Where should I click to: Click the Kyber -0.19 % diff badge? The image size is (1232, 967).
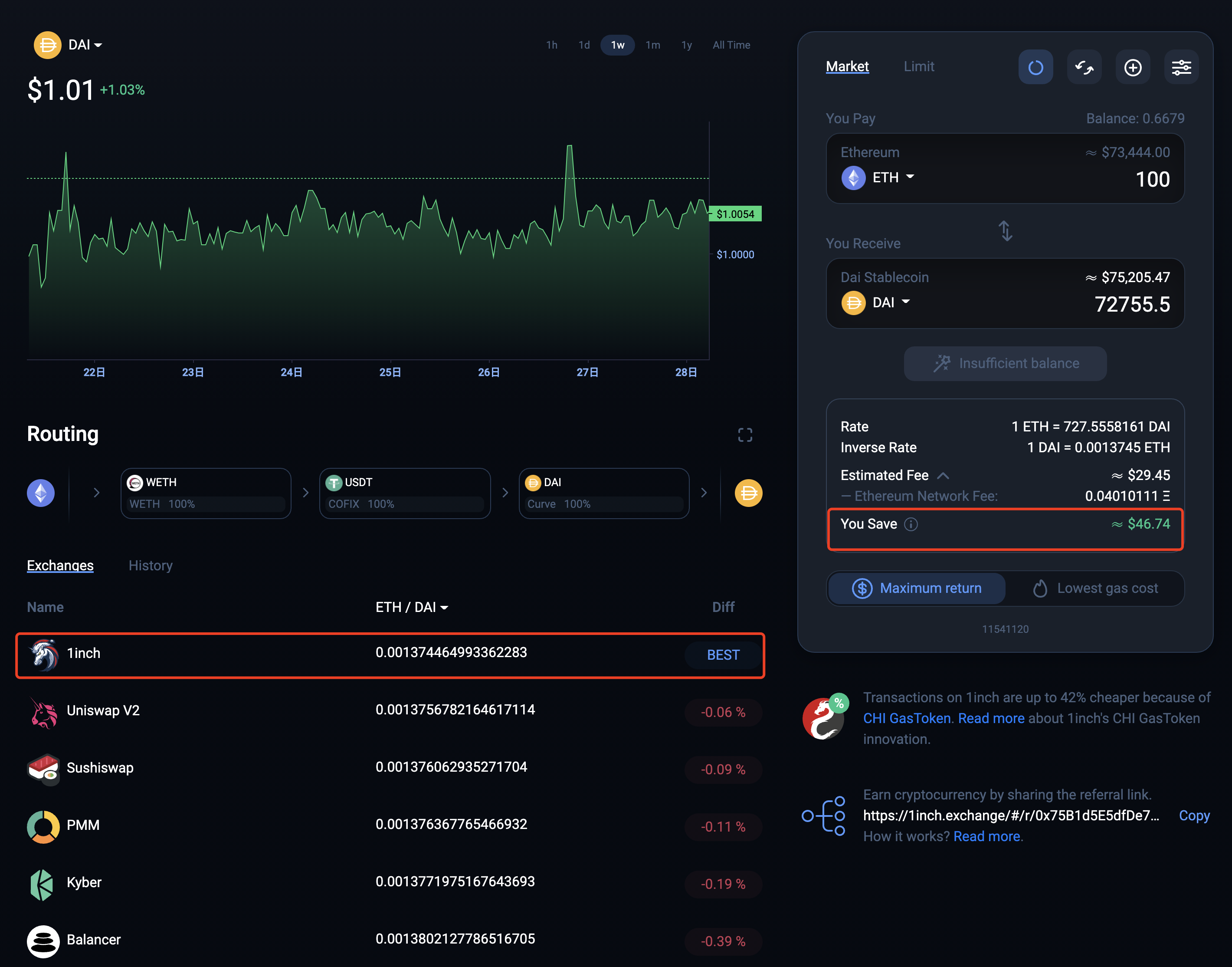click(x=723, y=884)
